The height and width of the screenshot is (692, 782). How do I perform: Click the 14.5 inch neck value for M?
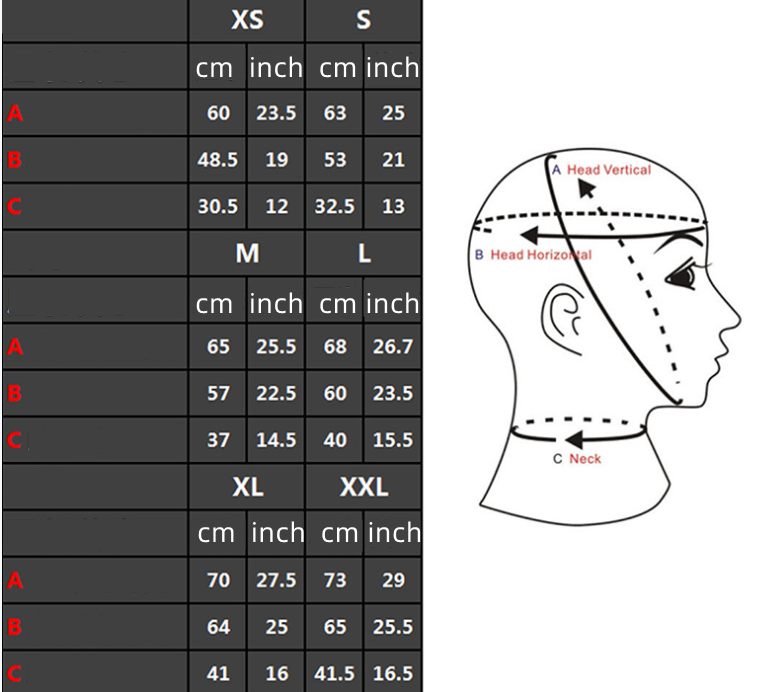coord(276,440)
